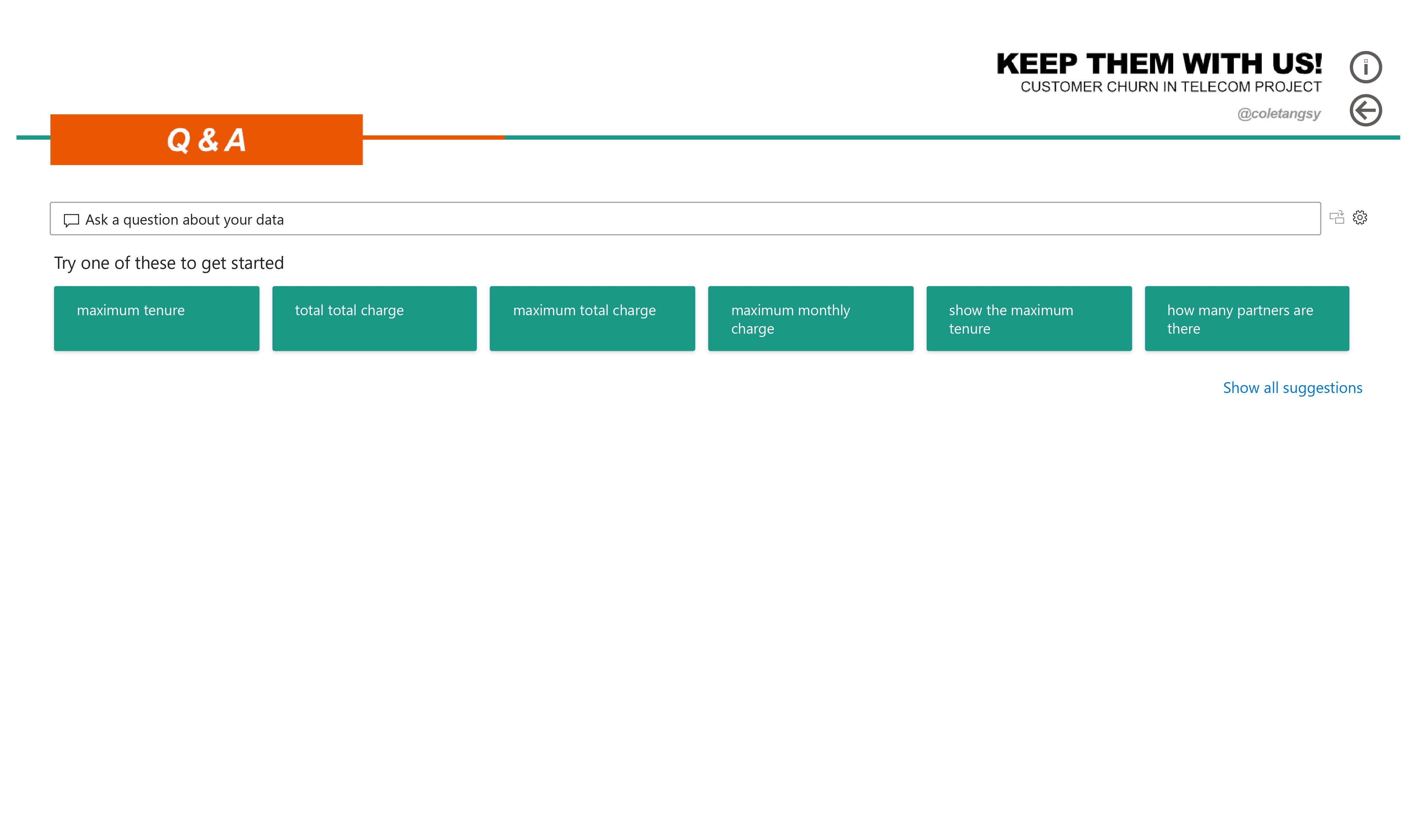The image size is (1417, 840).
Task: Click the '@coletangsy' author handle
Action: click(1278, 114)
